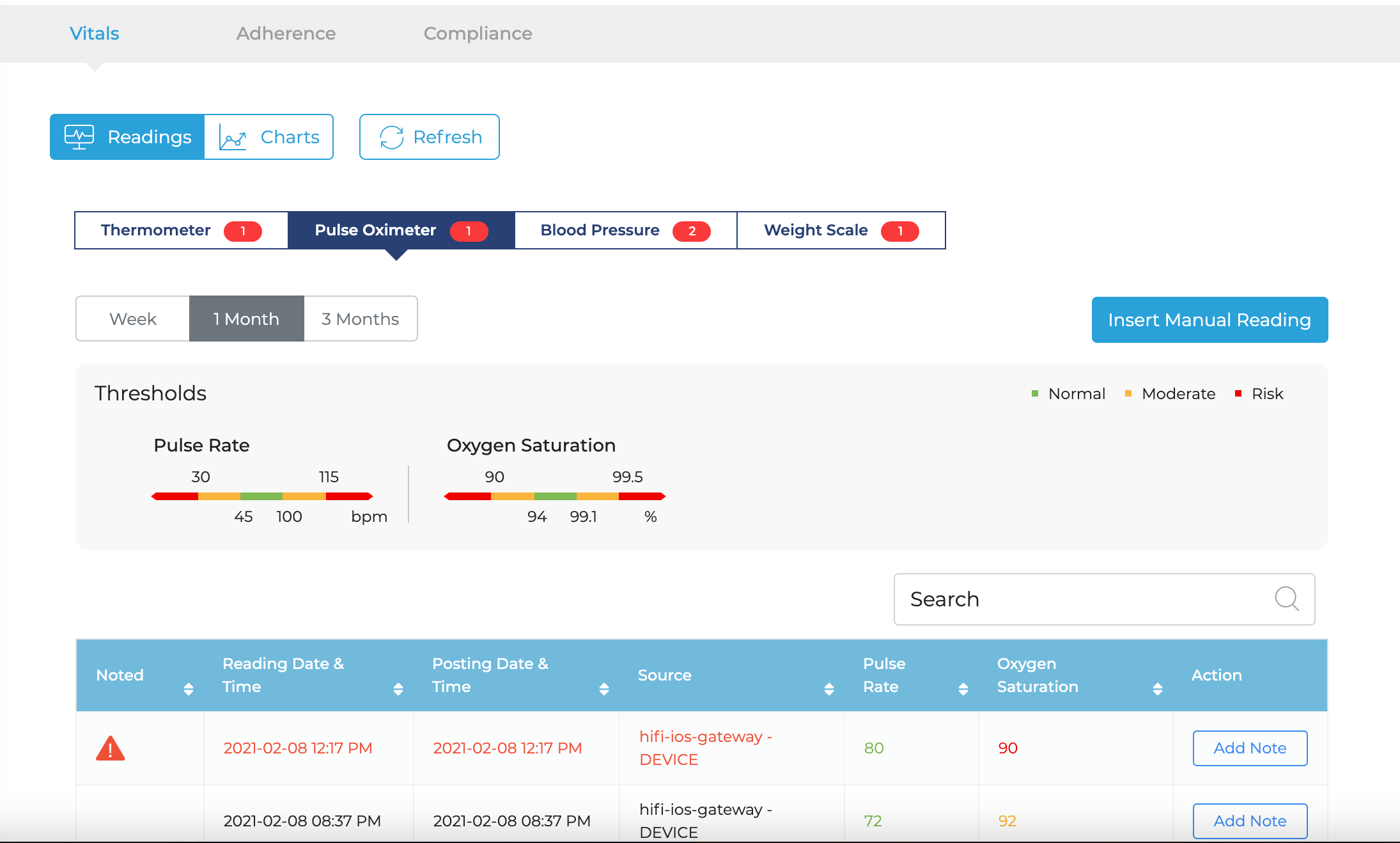This screenshot has width=1400, height=843.
Task: Click the Thermometer red alert badge
Action: pos(242,231)
